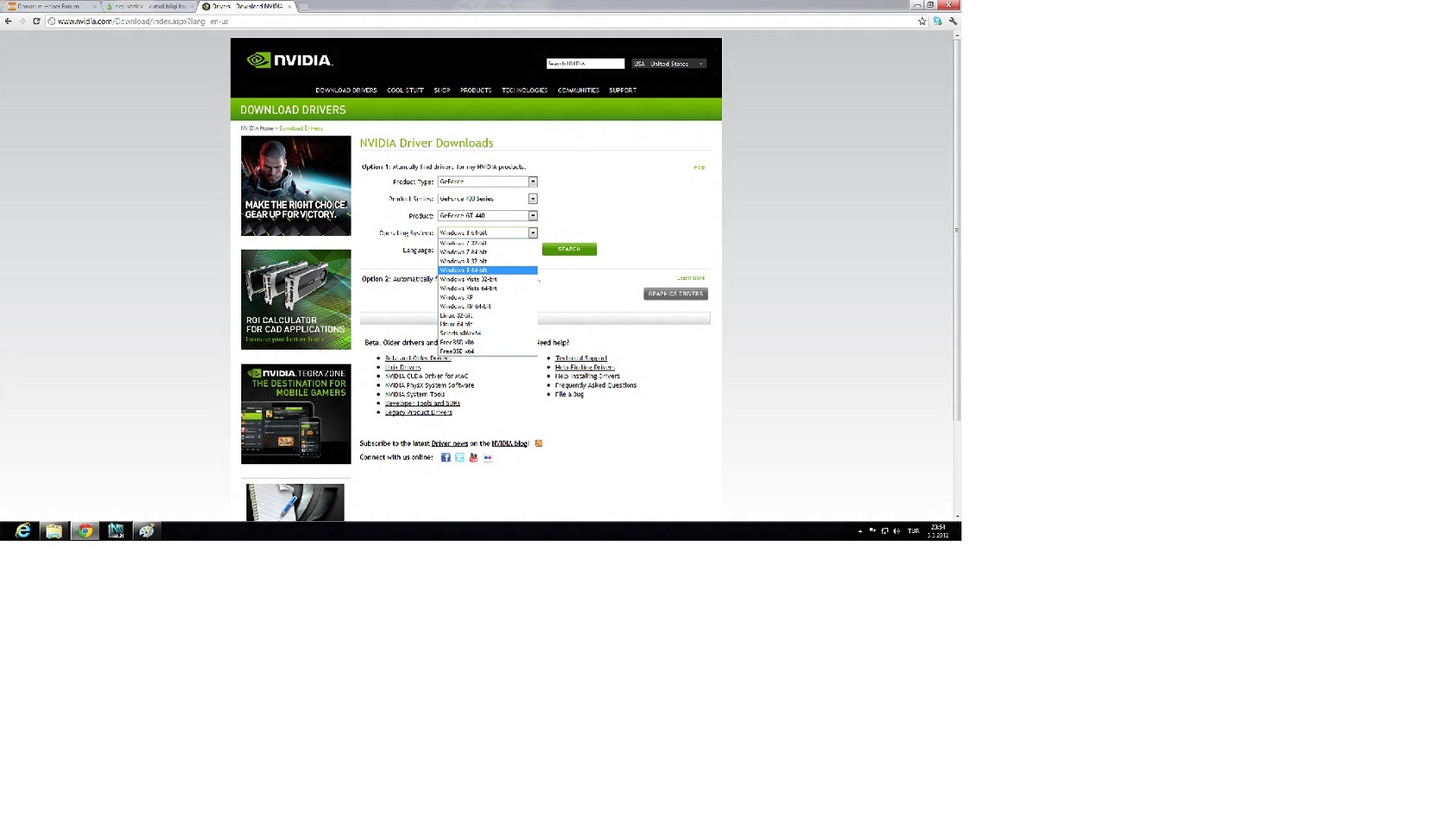Open Technologies nav menu
The height and width of the screenshot is (819, 1456).
[x=525, y=90]
